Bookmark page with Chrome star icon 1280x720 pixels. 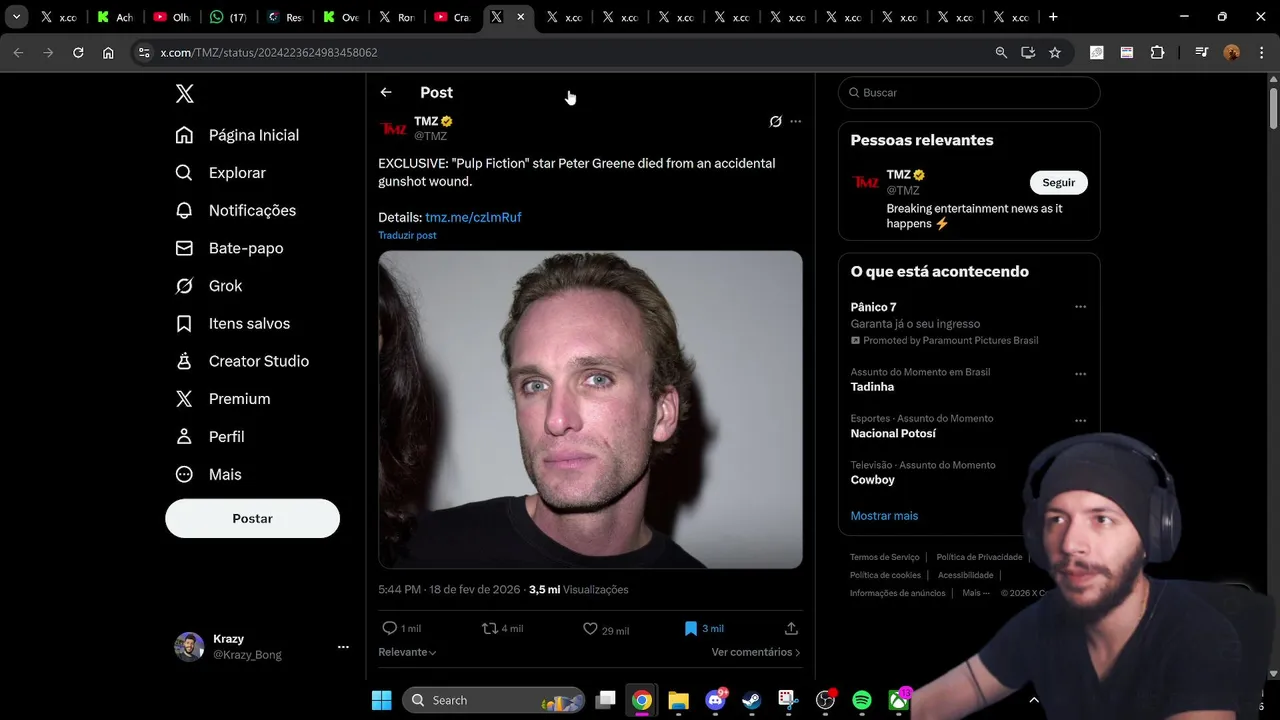pos(1055,52)
